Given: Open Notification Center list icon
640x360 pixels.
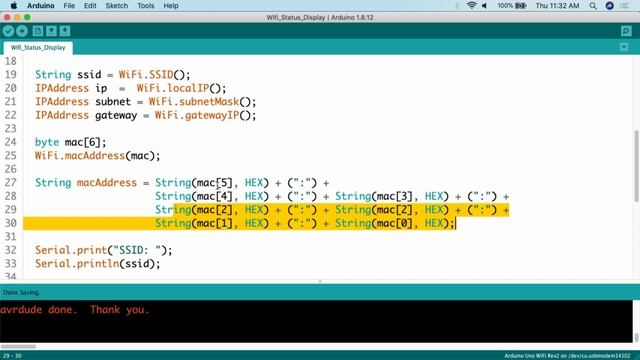Looking at the screenshot, I should [x=624, y=6].
